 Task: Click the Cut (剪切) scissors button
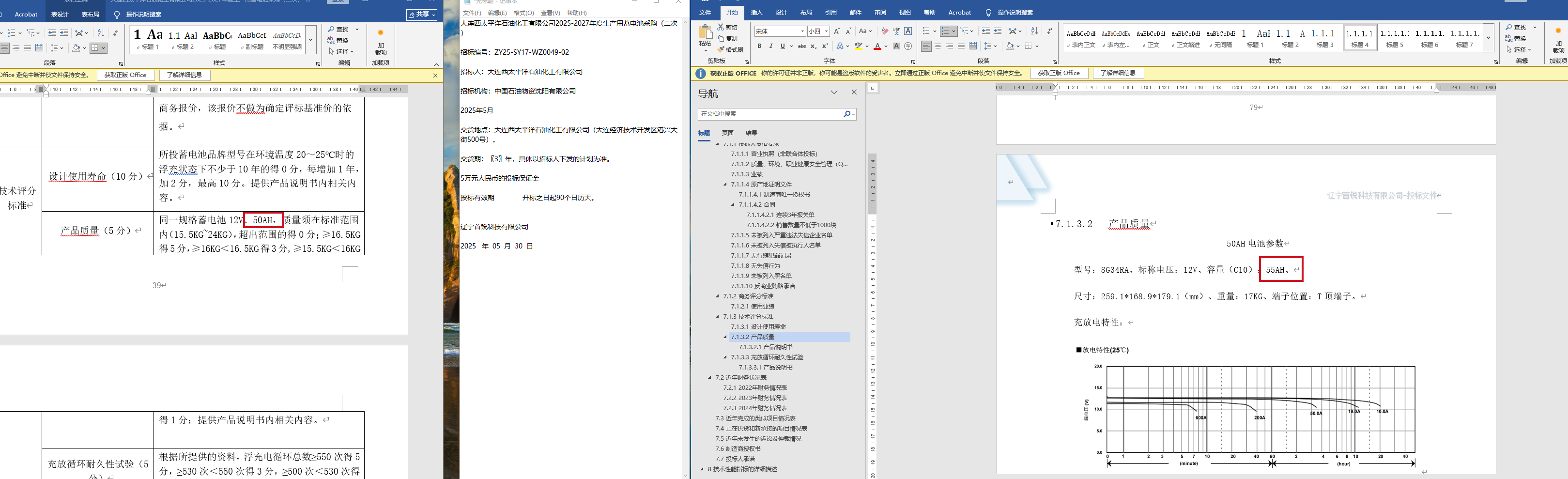click(727, 28)
